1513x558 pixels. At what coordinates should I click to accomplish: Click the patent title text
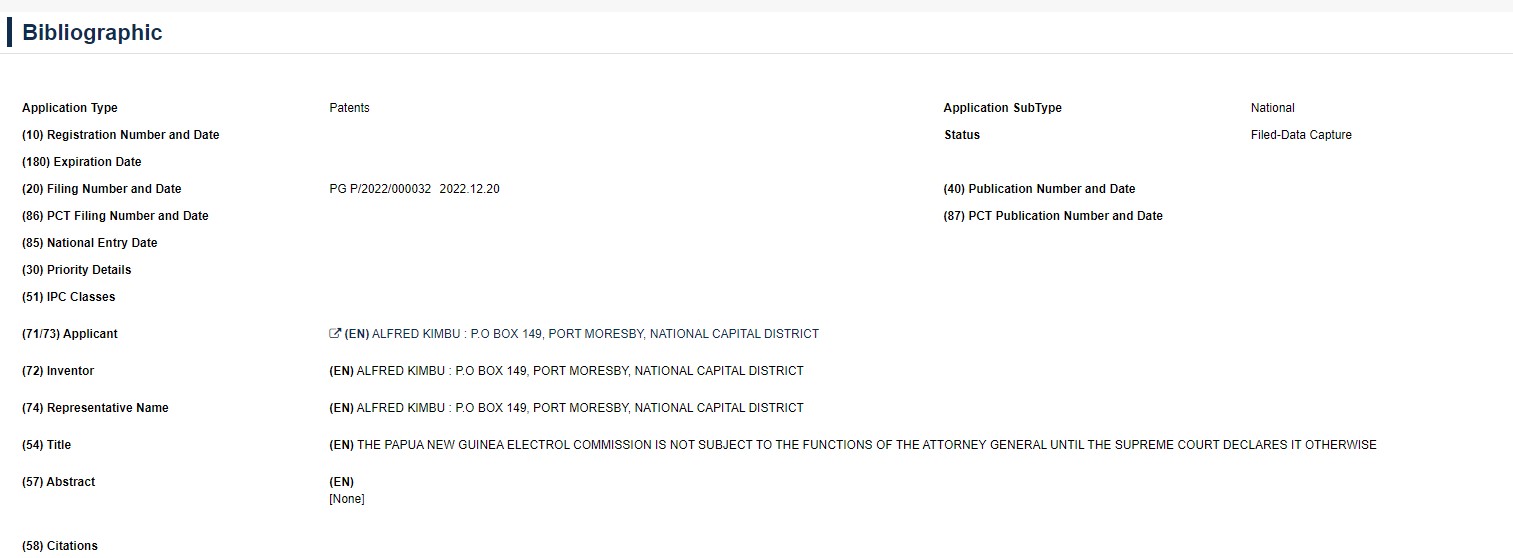(853, 445)
